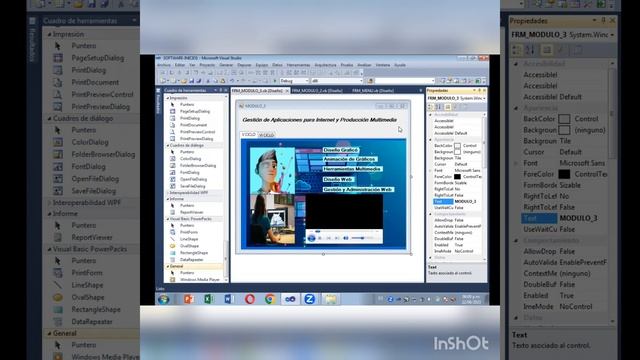
Task: Select PrintDocument control in the toolbox
Action: coord(193,125)
